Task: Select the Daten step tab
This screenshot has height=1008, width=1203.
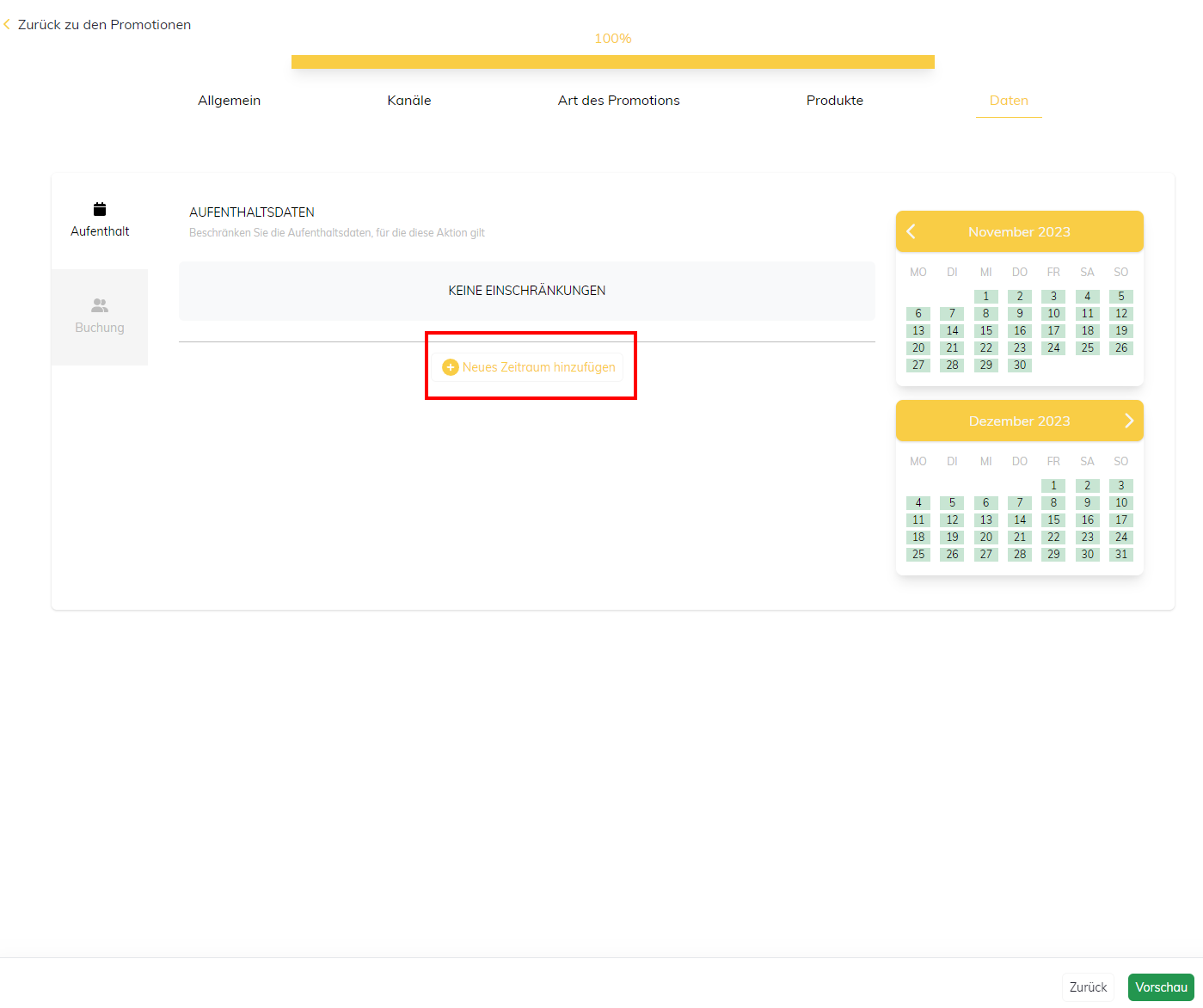Action: tap(1009, 101)
